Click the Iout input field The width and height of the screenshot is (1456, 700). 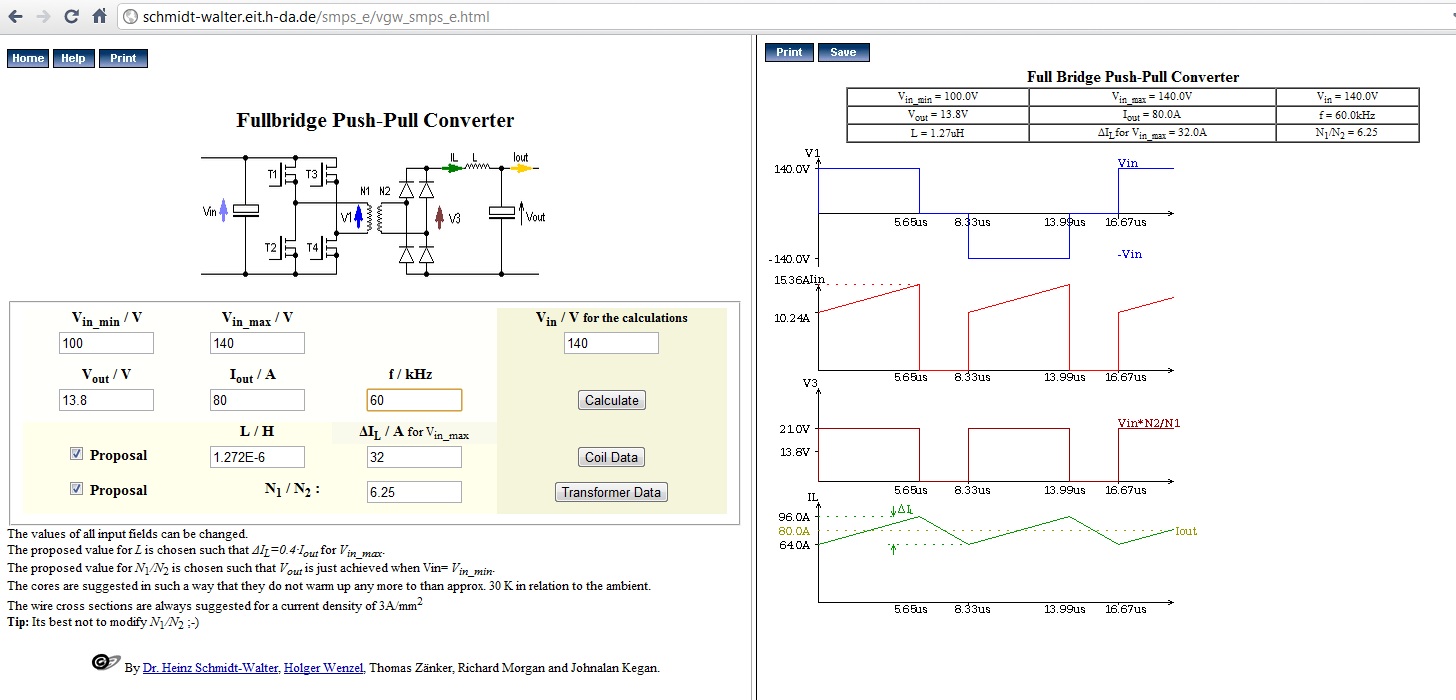click(257, 400)
